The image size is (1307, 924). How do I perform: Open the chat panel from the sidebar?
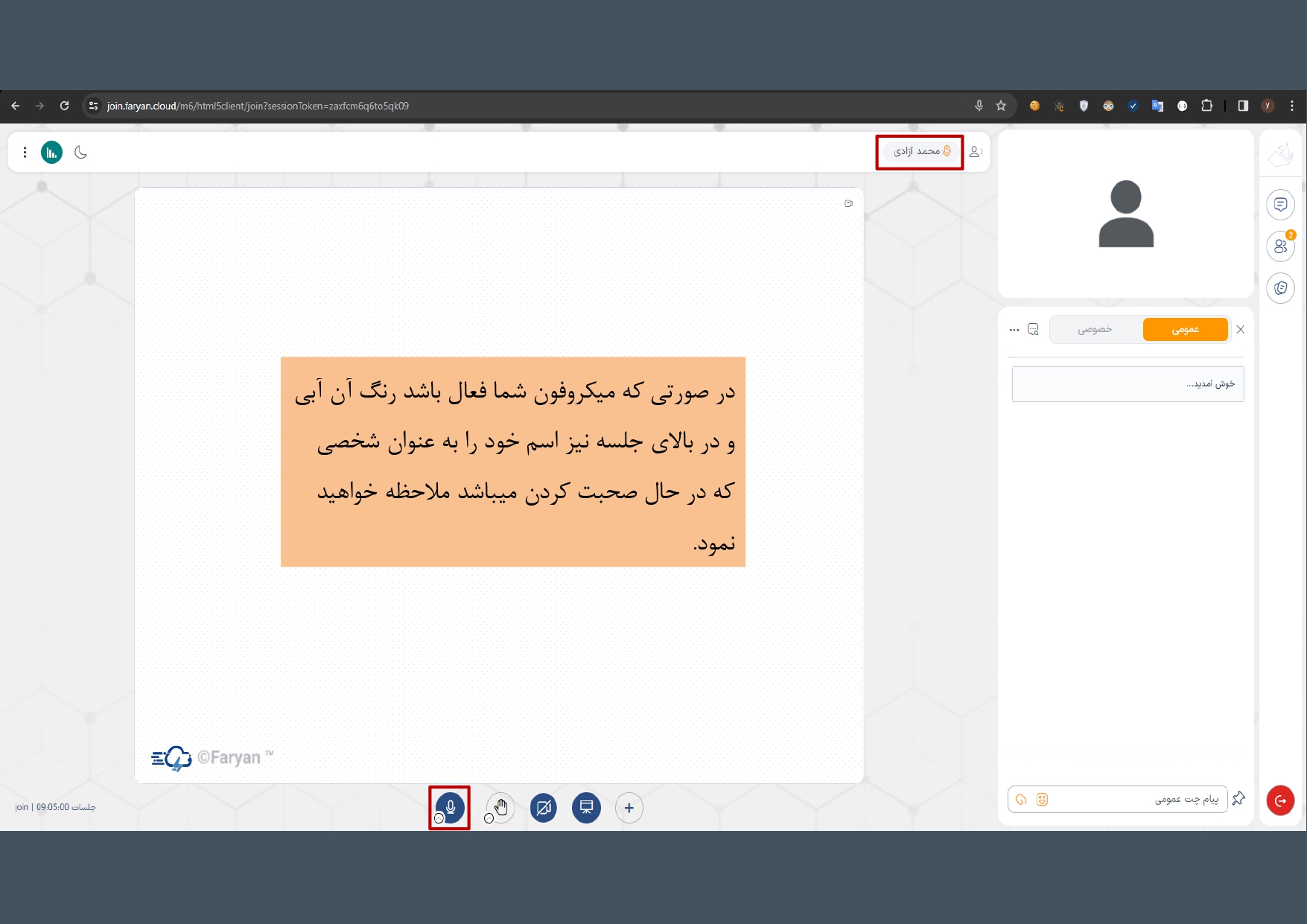(x=1280, y=205)
